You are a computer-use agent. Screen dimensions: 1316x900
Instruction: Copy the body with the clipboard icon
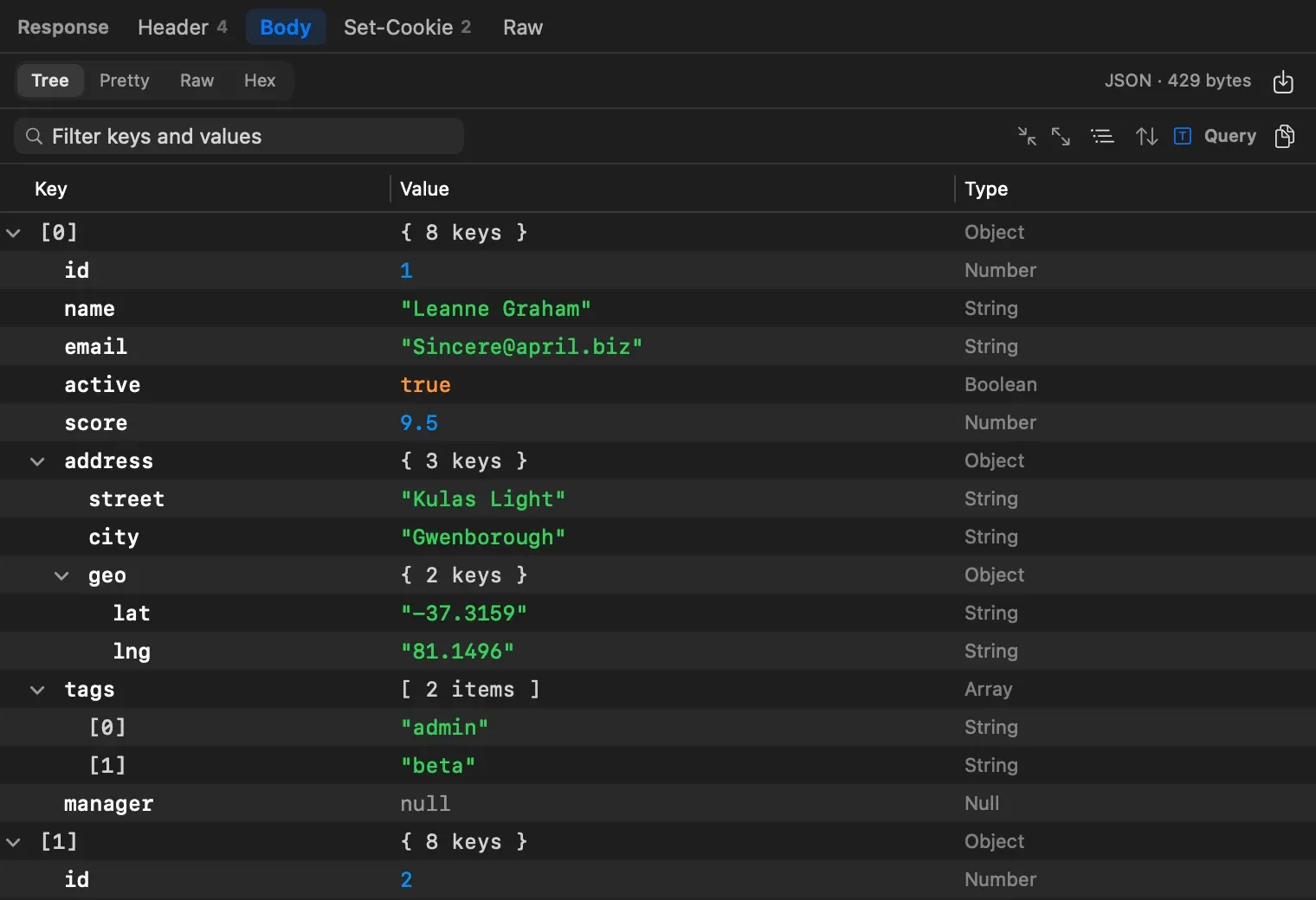(x=1285, y=136)
